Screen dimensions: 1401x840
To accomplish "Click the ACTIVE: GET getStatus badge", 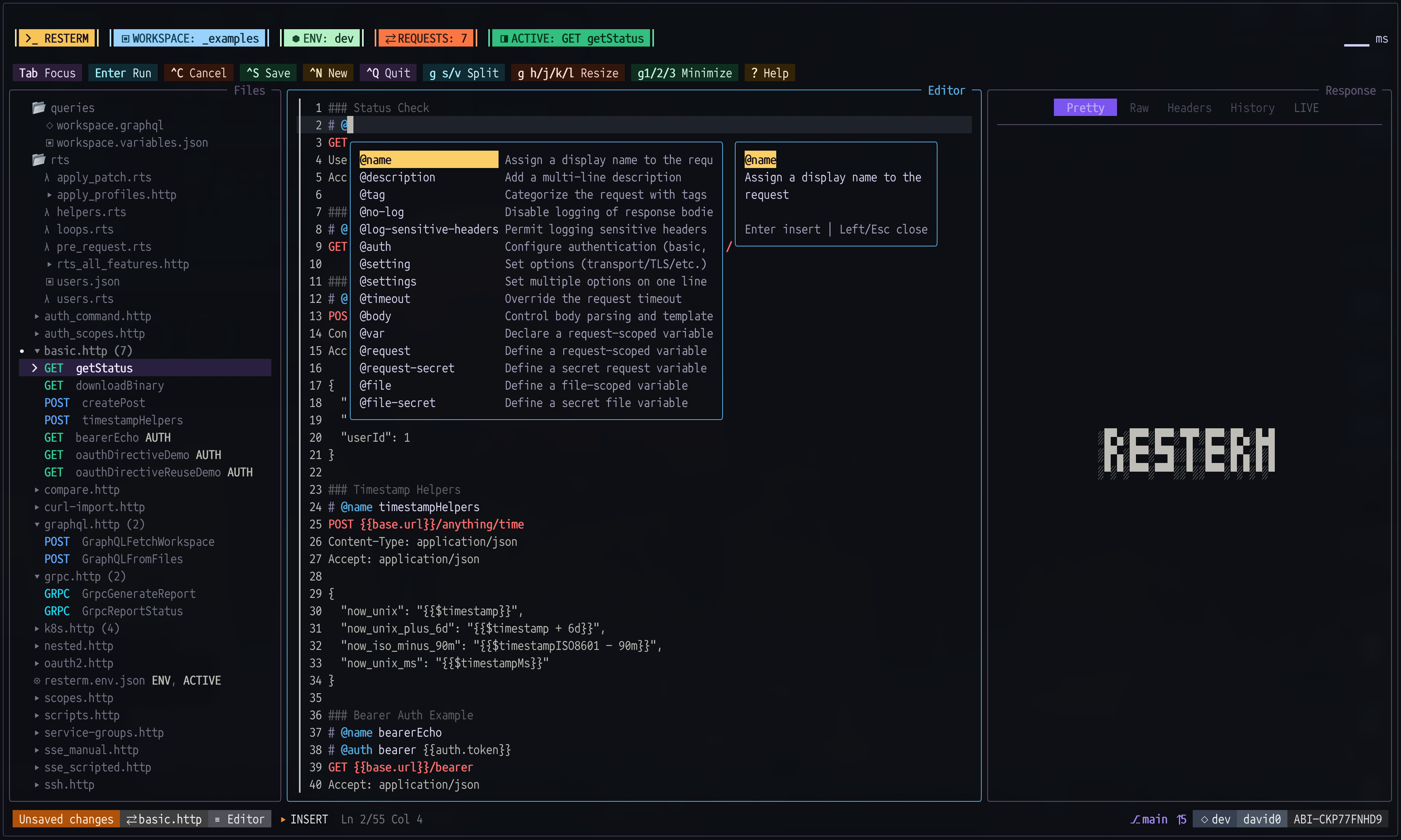I will pos(571,39).
